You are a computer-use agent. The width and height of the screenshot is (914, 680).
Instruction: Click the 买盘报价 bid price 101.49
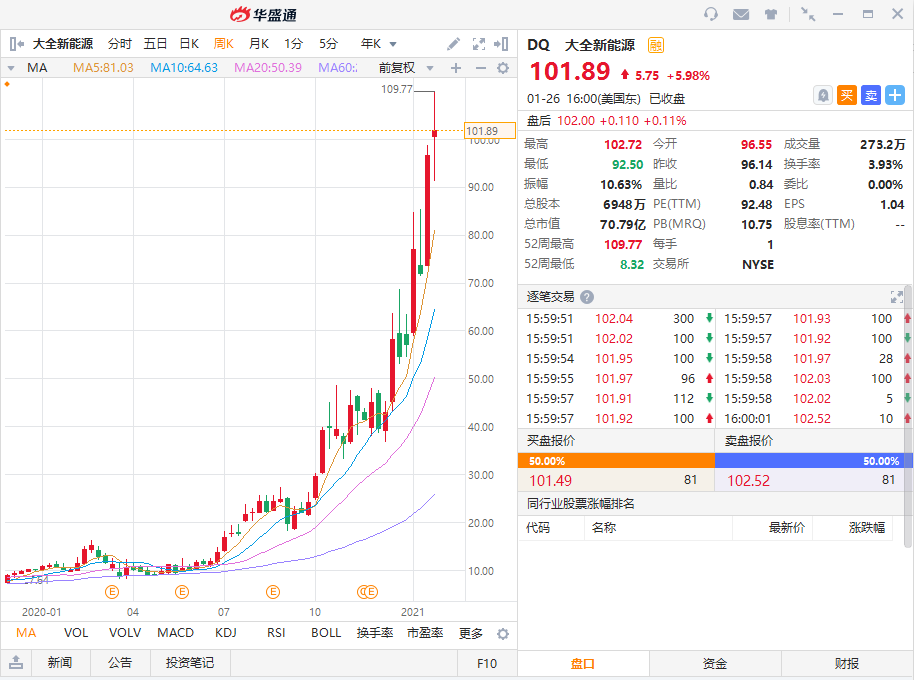(550, 481)
